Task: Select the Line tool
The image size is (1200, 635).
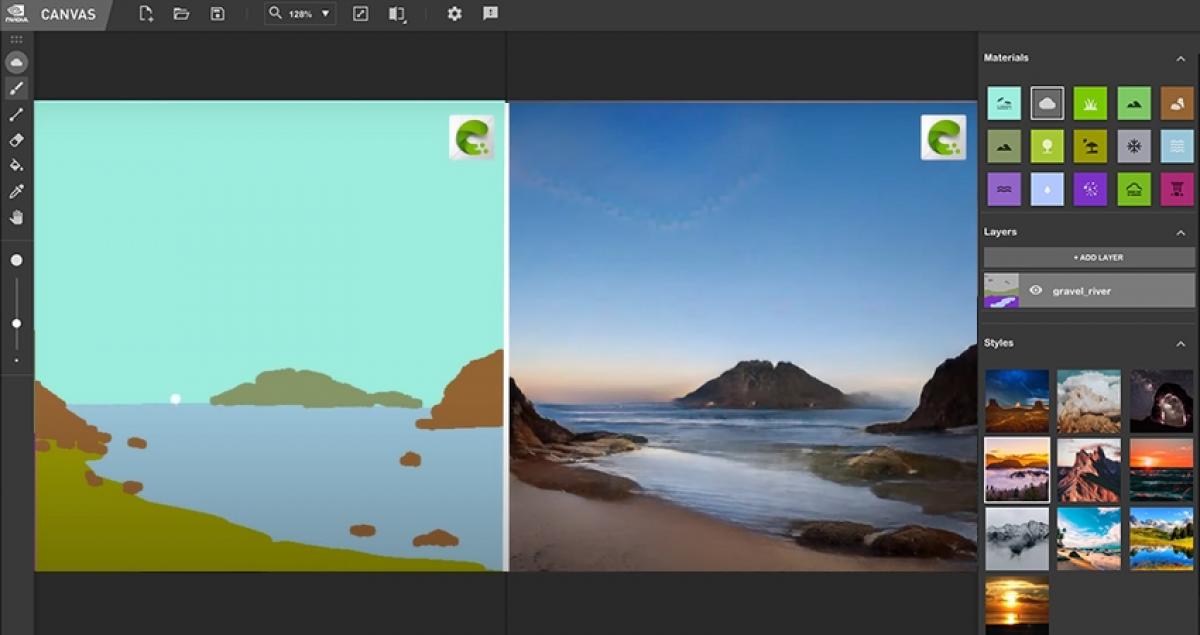Action: point(16,114)
